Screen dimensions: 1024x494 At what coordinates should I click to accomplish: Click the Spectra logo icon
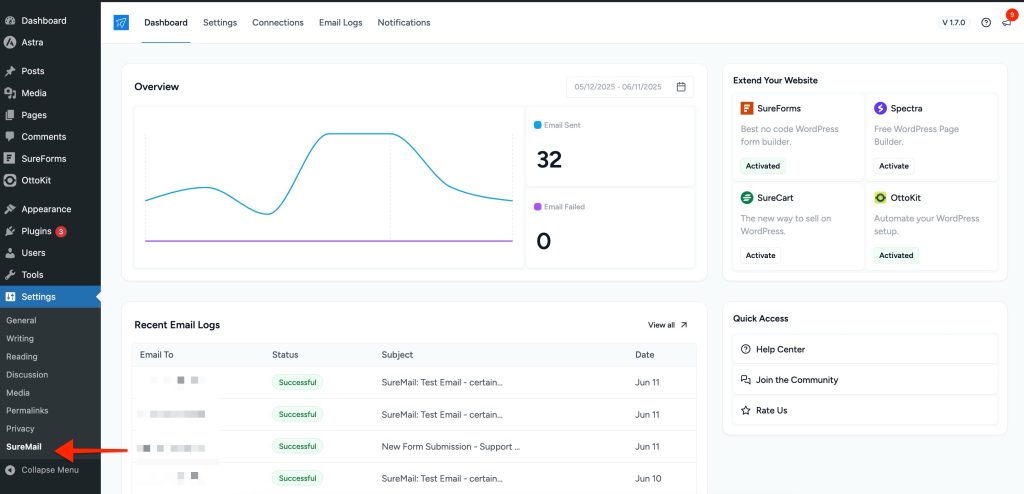(x=880, y=108)
